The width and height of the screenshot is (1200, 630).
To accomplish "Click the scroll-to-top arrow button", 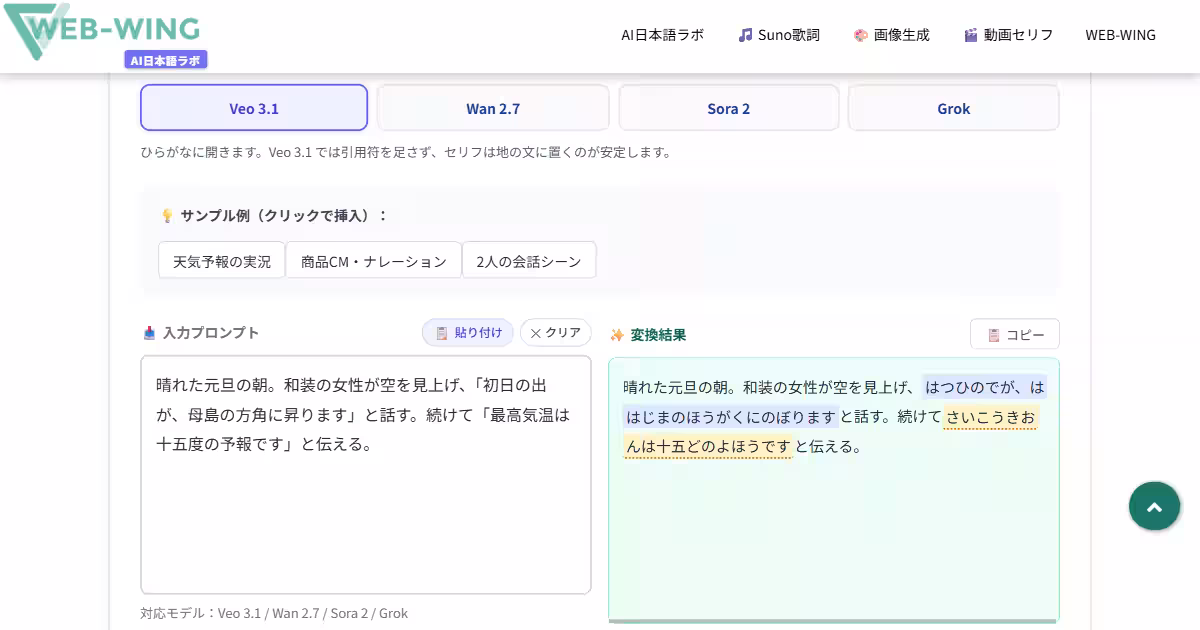I will point(1155,506).
